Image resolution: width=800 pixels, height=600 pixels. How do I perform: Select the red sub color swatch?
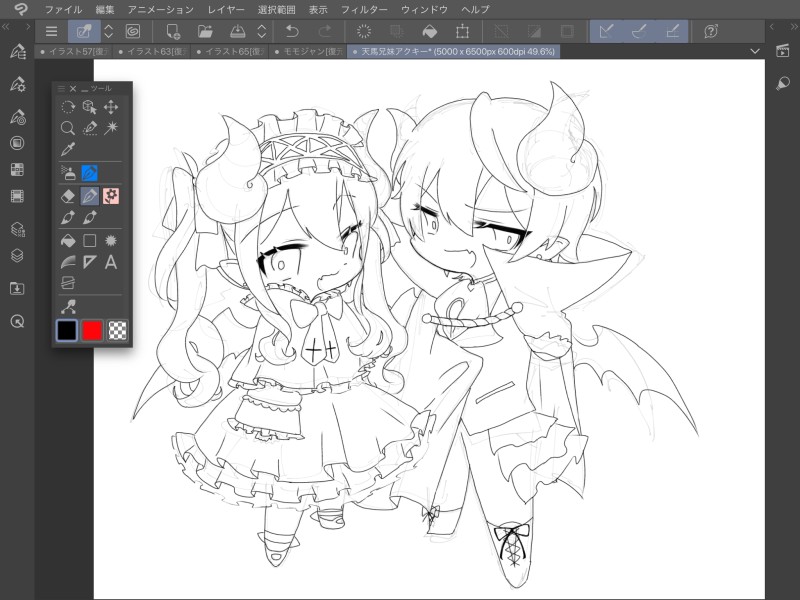pos(92,330)
